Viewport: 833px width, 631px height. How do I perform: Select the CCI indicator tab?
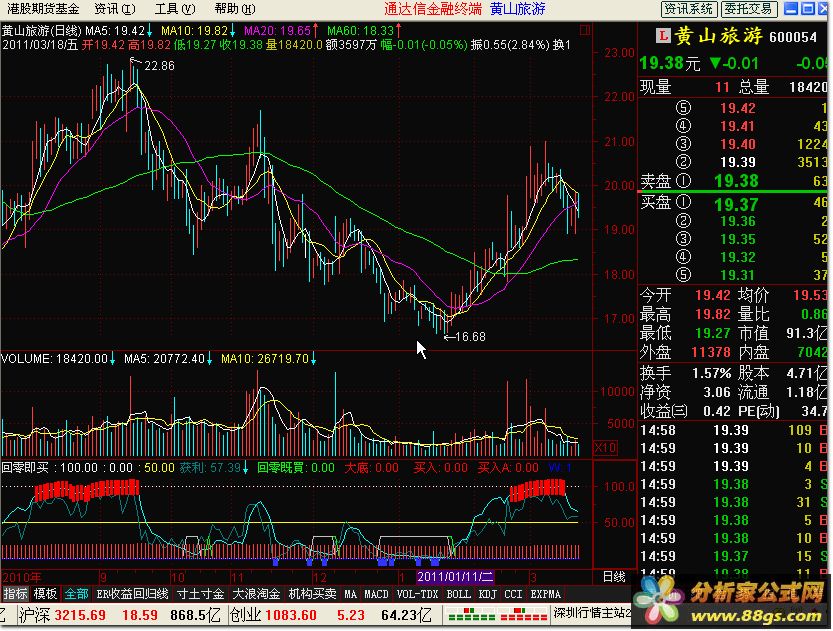click(x=513, y=594)
